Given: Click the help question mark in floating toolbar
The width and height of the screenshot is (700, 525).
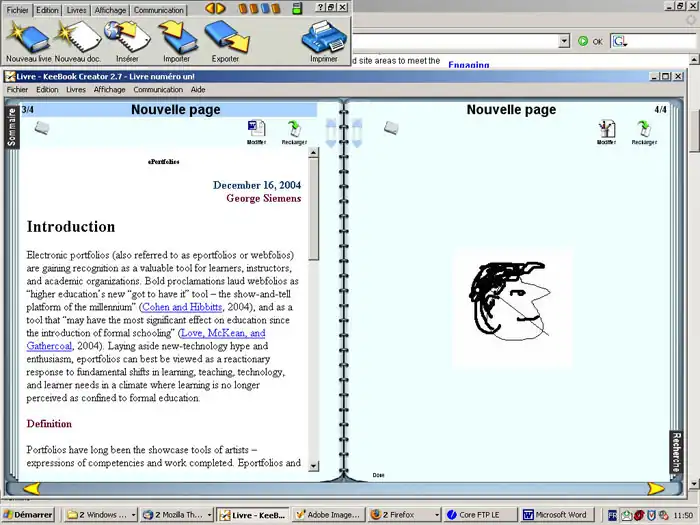Looking at the screenshot, I should (x=320, y=7).
